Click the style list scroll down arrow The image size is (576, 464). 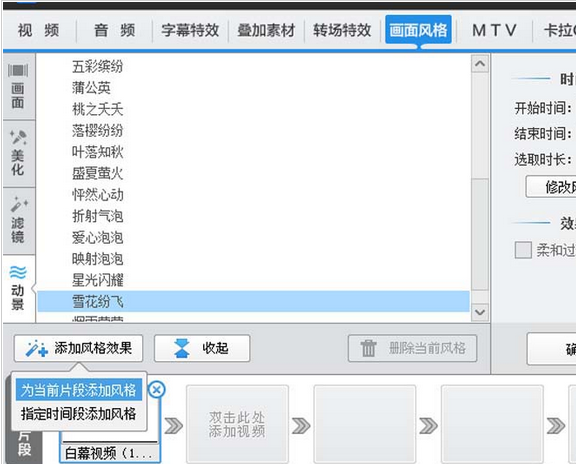[480, 312]
